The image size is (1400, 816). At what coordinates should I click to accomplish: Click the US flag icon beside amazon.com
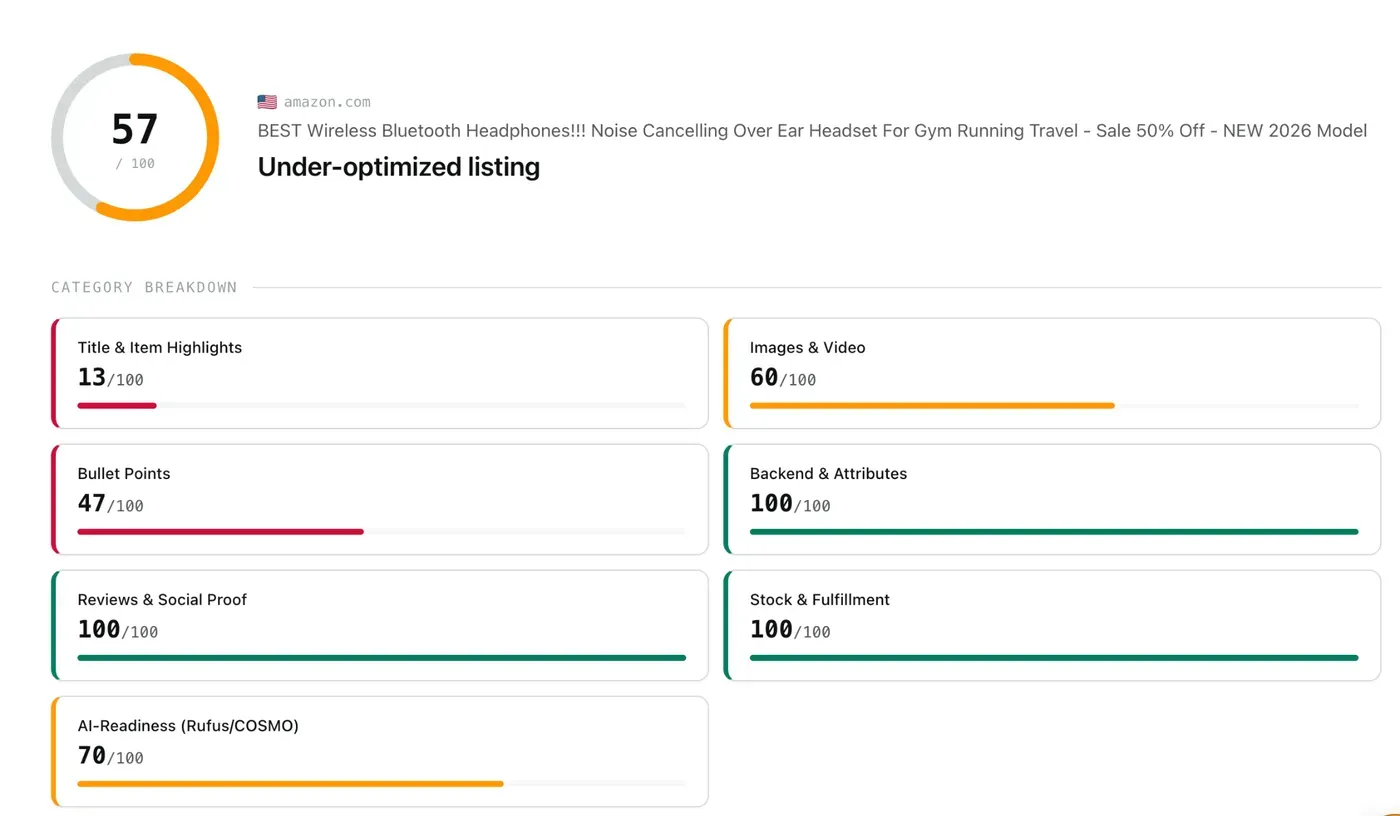[x=267, y=102]
